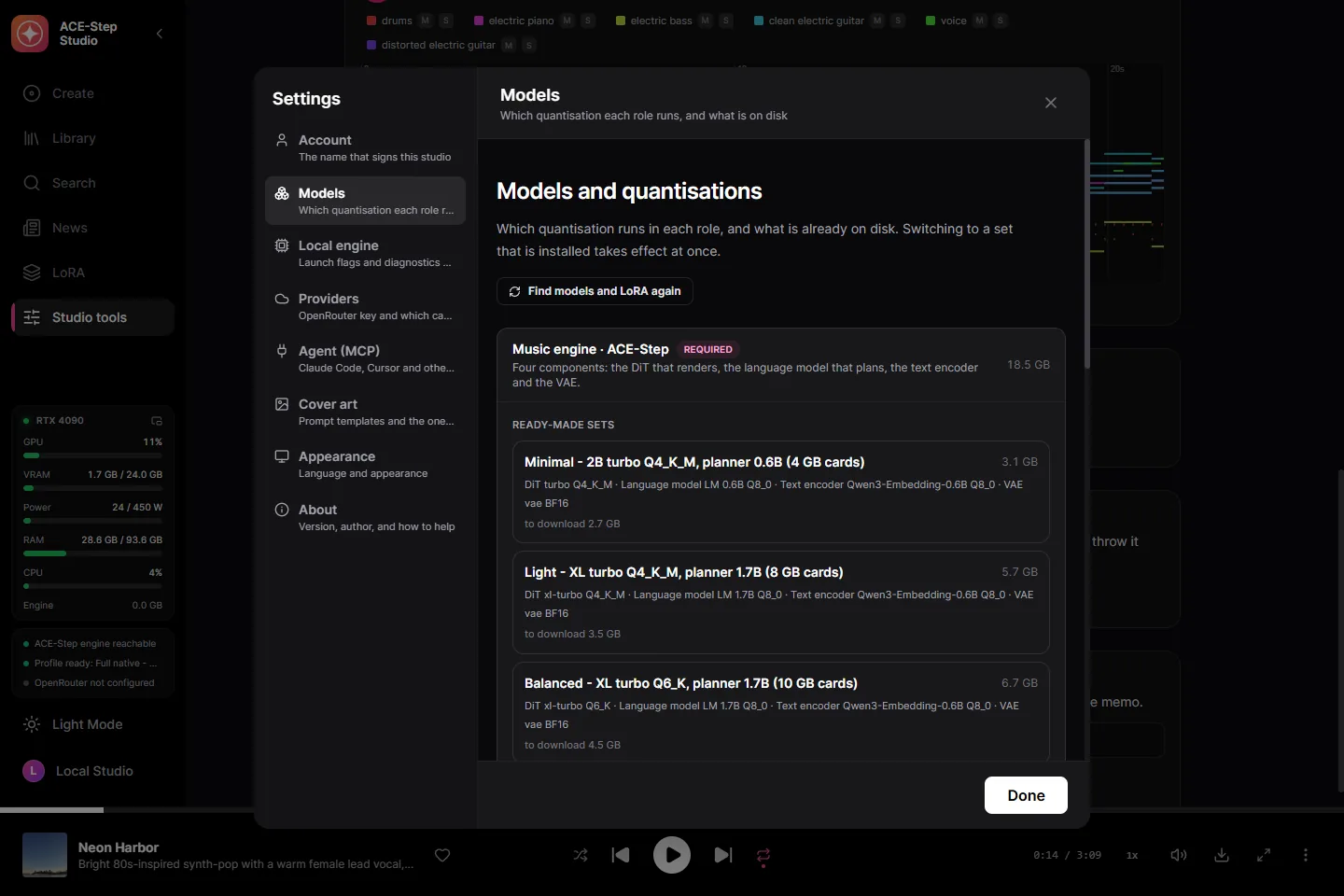The image size is (1344, 896).
Task: Click the Neon Harbor cover thumbnail
Action: 45,855
